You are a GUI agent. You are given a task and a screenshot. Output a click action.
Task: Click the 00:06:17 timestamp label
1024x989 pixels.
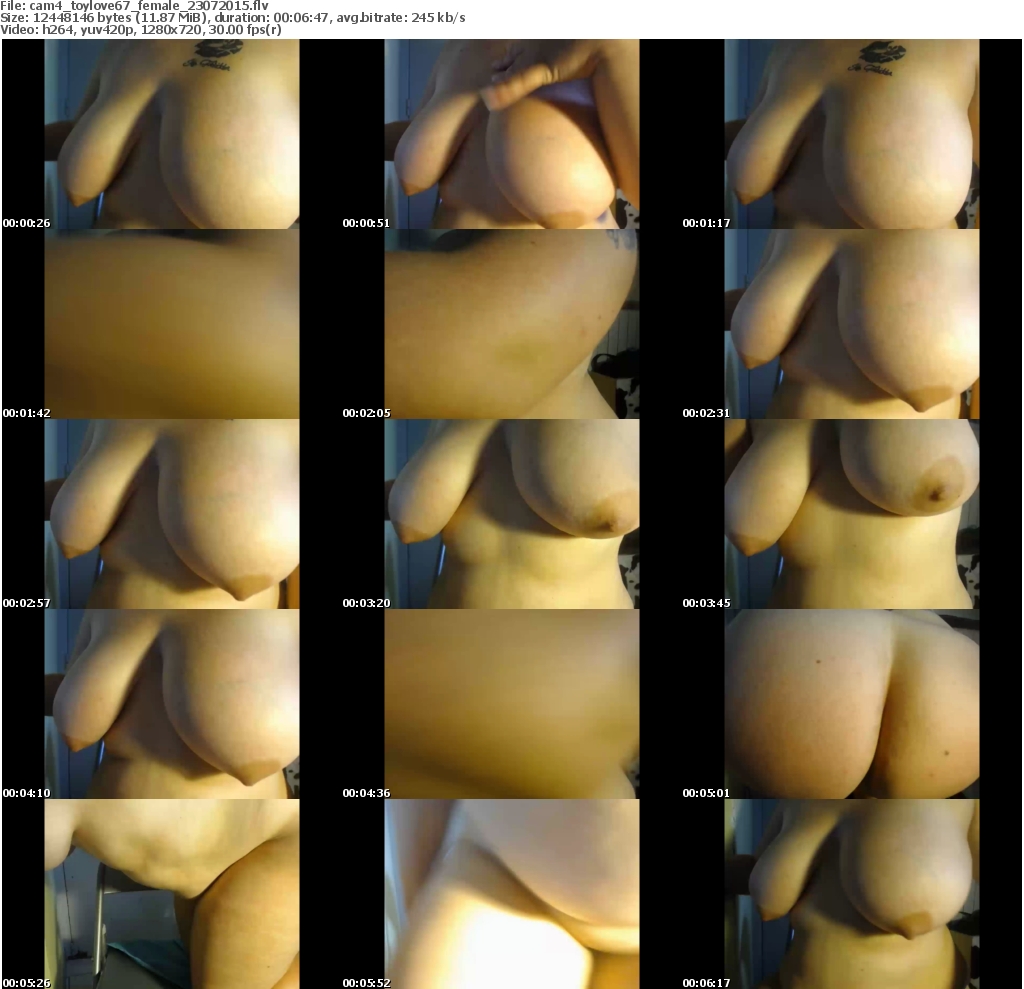tap(706, 983)
